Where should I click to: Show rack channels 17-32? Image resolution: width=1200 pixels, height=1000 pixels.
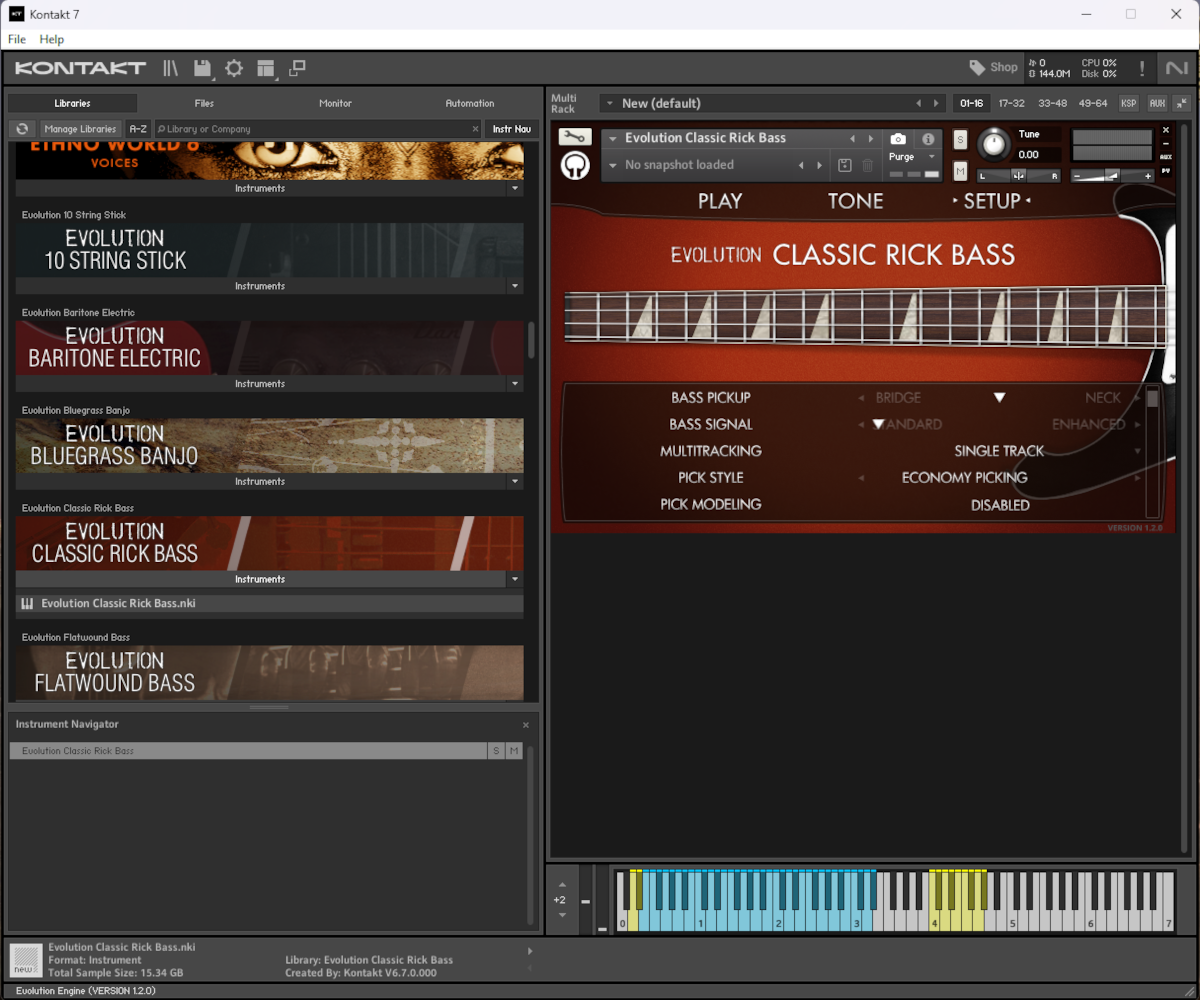[1012, 103]
